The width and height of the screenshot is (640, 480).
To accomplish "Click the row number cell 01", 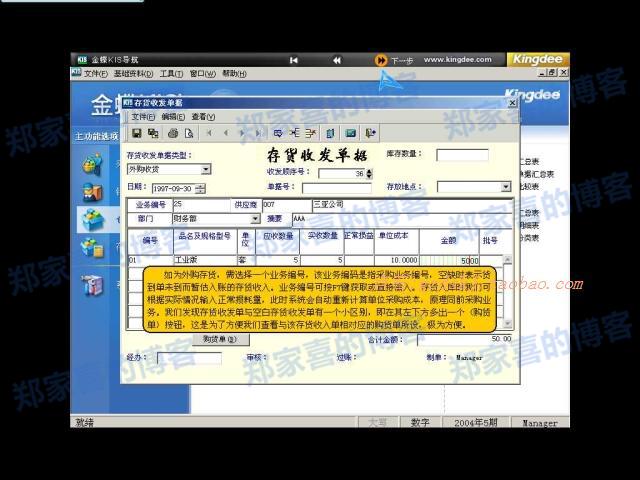I will [x=151, y=260].
